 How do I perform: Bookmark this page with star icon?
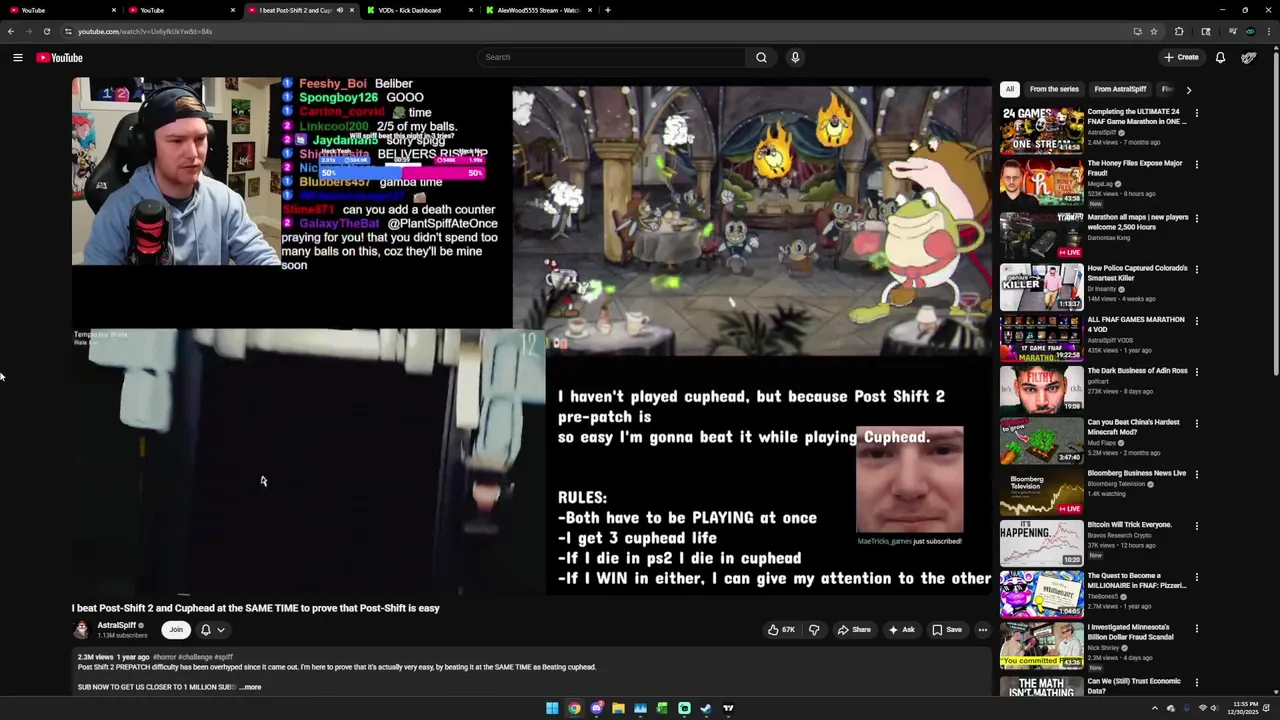(x=1154, y=31)
